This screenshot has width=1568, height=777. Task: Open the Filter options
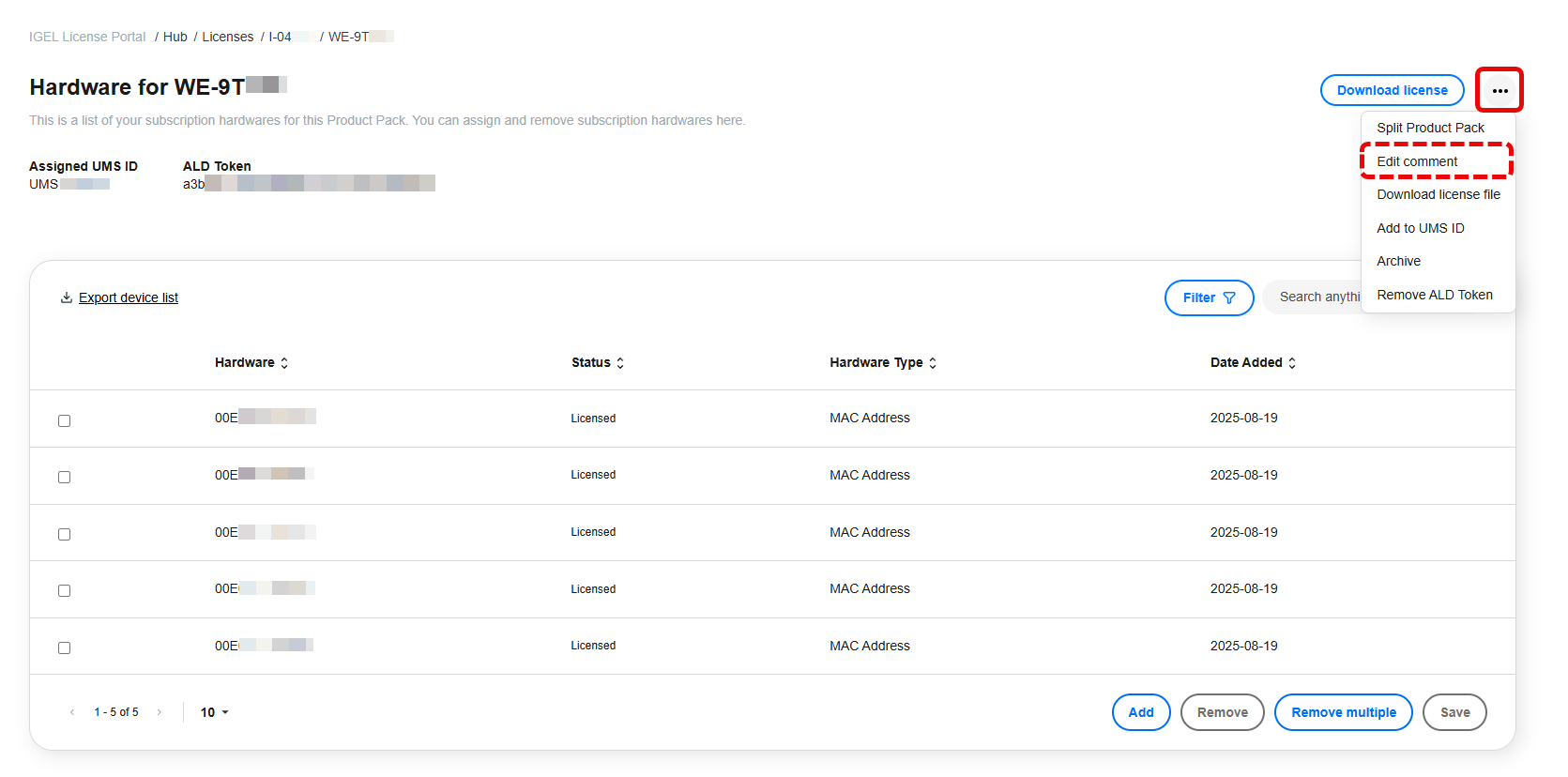[x=1209, y=297]
